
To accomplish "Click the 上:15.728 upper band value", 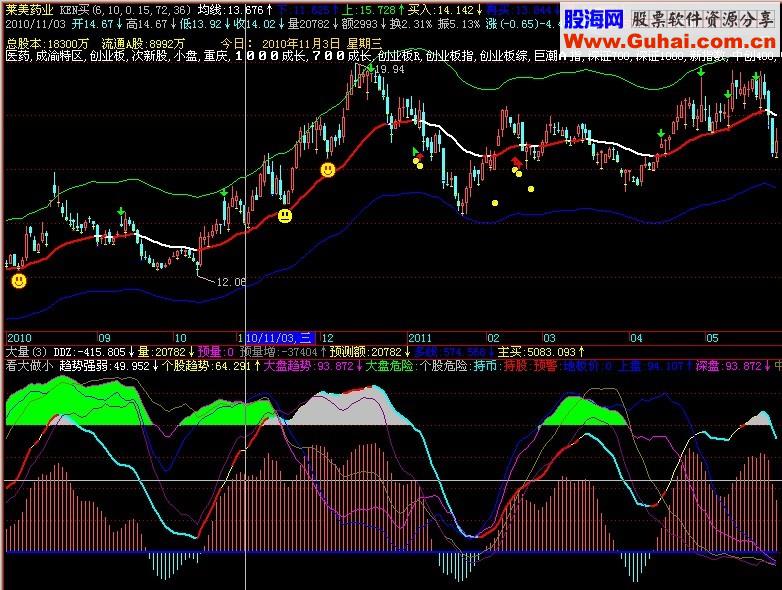I will (368, 10).
